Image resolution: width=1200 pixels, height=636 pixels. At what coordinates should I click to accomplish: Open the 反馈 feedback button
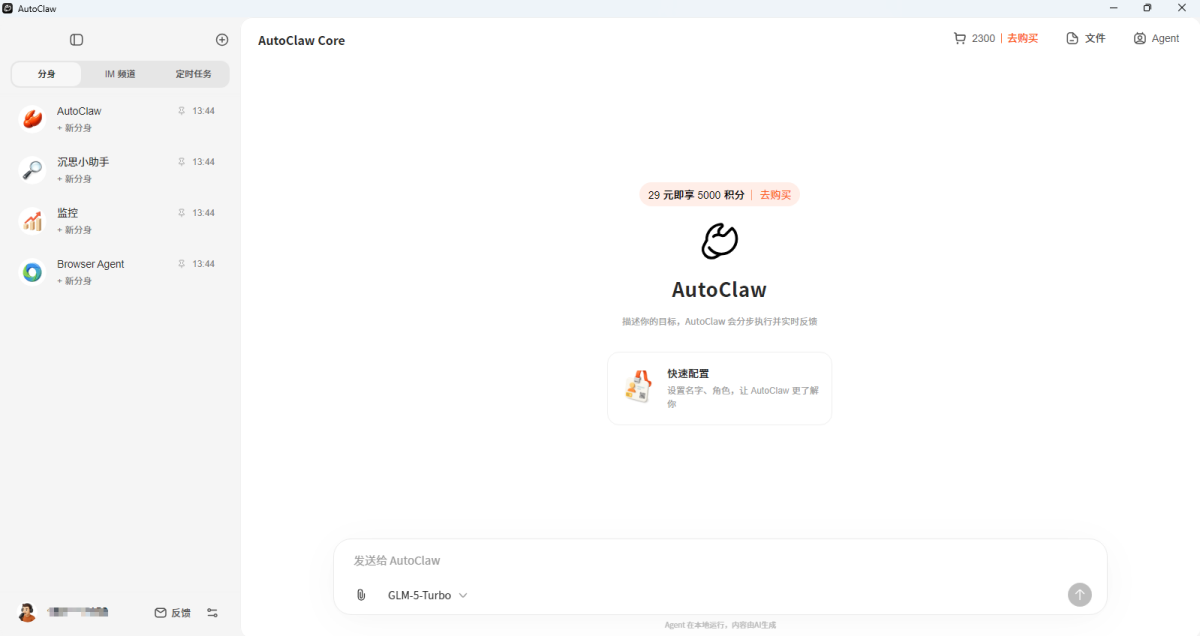(172, 613)
